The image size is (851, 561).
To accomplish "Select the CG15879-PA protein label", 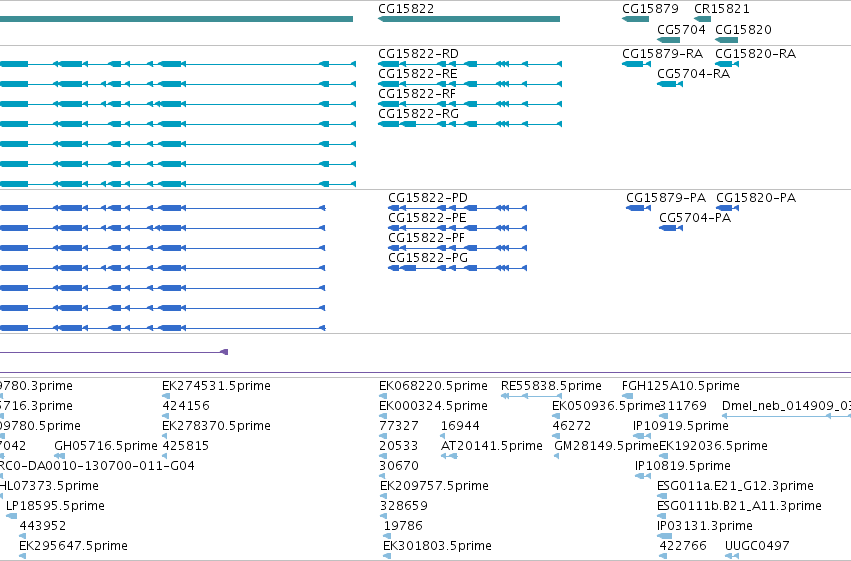I will [x=666, y=197].
